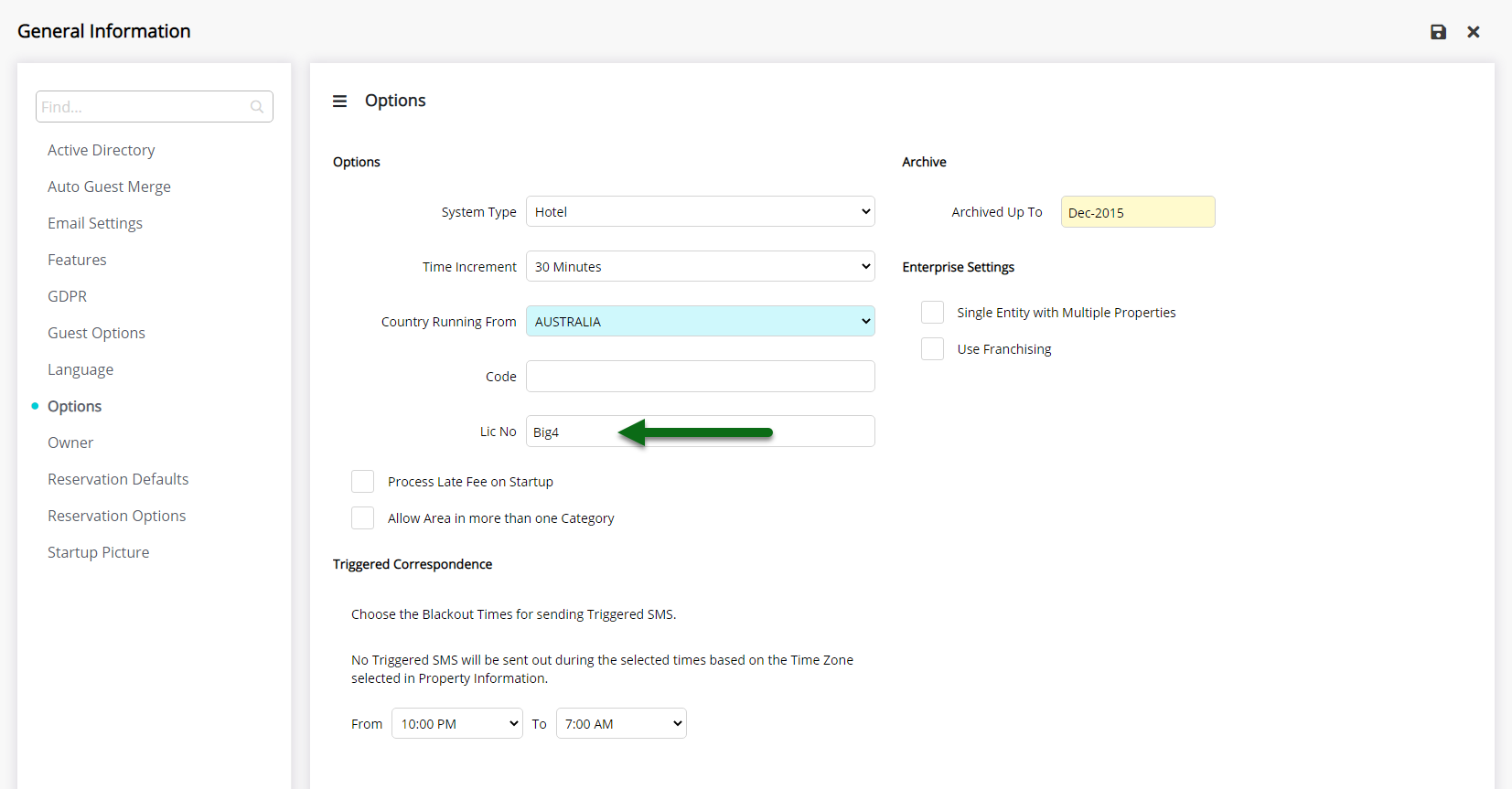1512x789 pixels.
Task: Select Features in the sidebar
Action: tap(77, 260)
